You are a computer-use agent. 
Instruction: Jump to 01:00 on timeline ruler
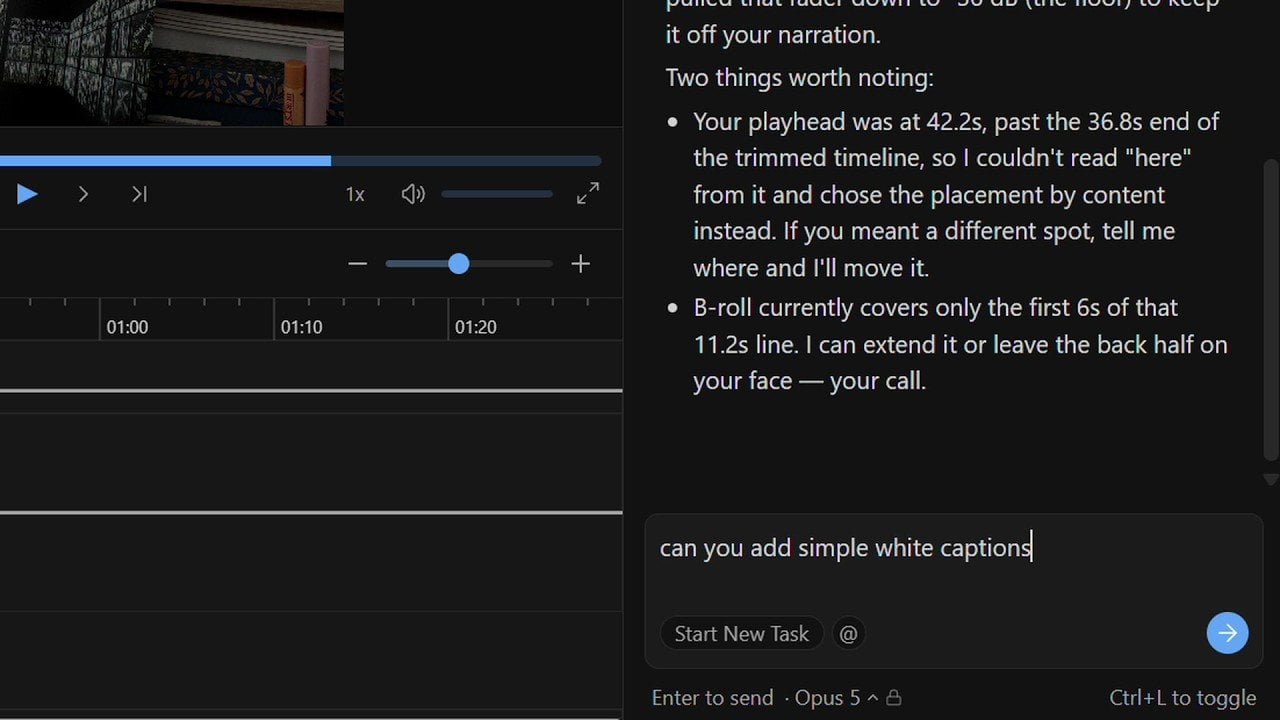pos(127,327)
